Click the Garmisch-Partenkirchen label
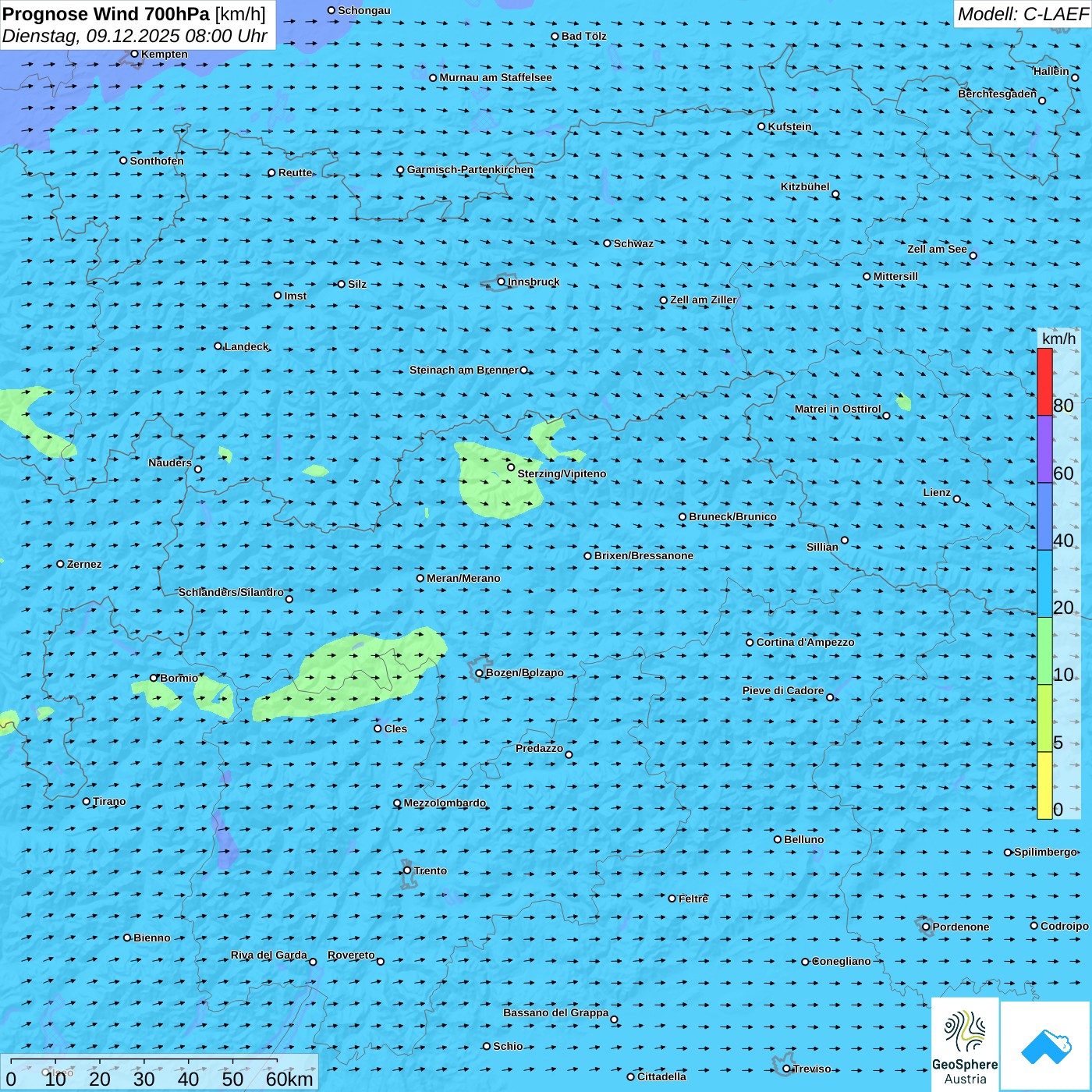 tap(470, 169)
